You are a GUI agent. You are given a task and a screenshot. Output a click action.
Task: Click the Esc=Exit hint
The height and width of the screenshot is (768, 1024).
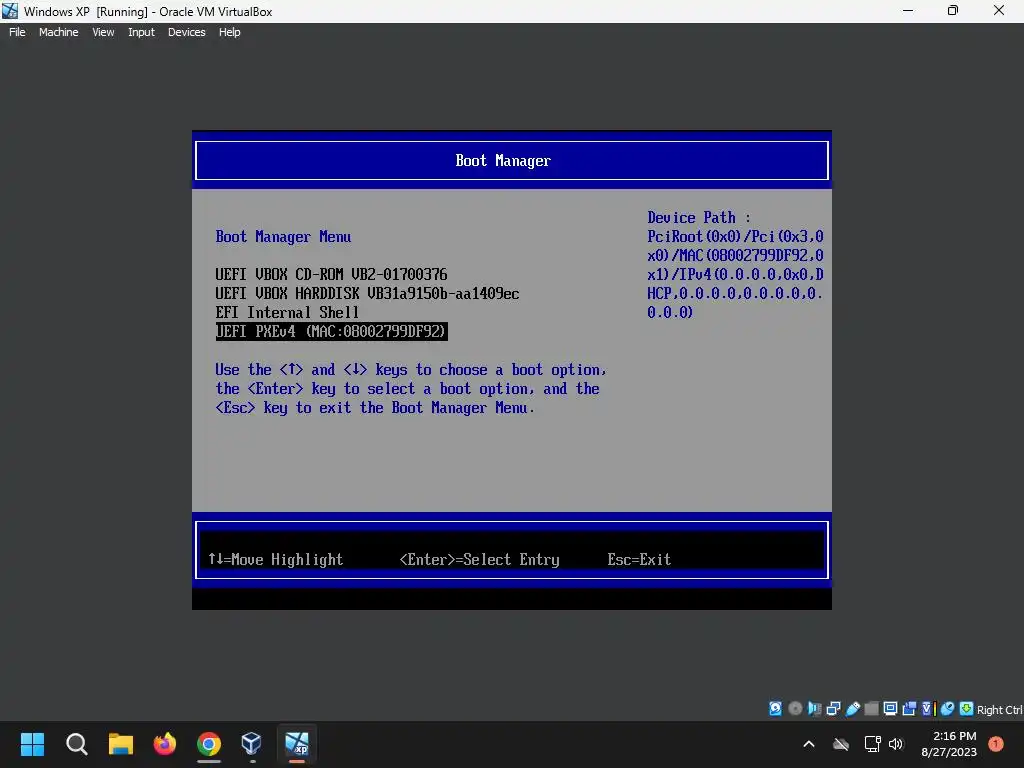click(639, 560)
